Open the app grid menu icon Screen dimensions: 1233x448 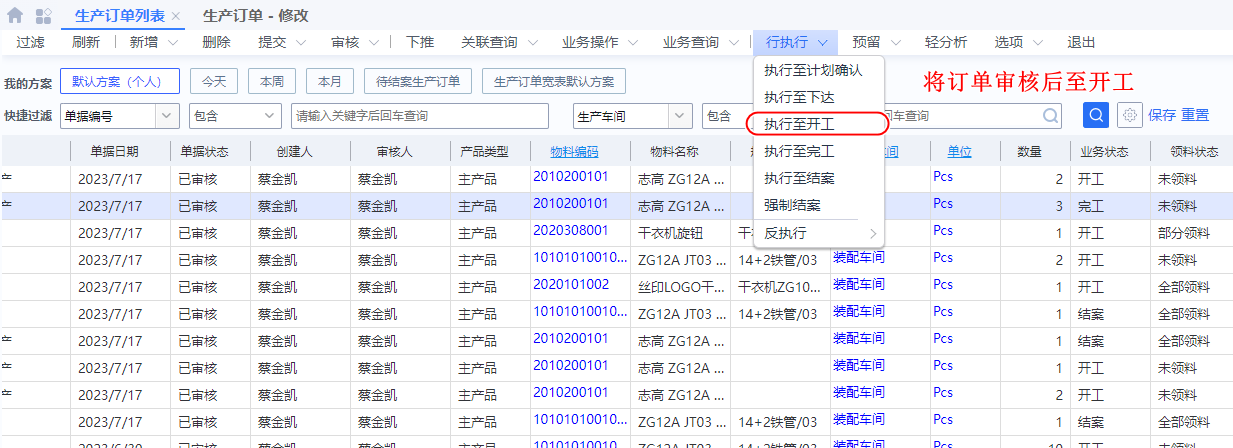pyautogui.click(x=43, y=16)
